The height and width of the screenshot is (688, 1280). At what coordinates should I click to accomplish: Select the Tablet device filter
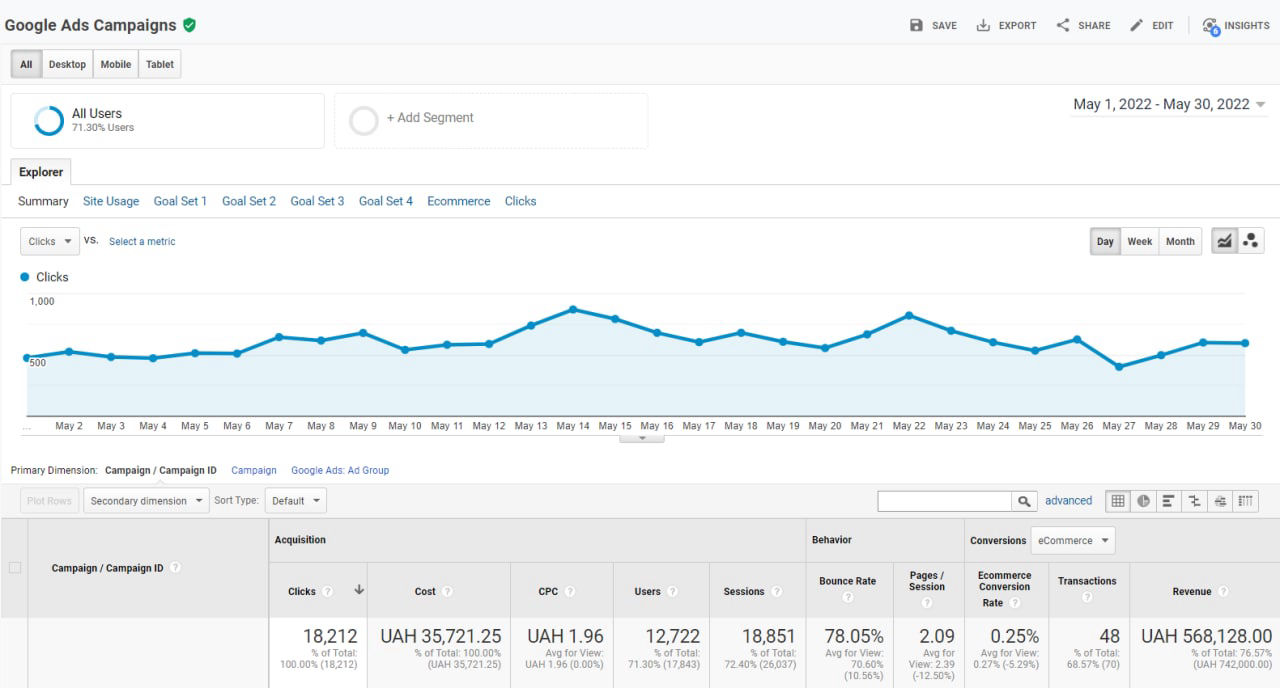click(160, 64)
